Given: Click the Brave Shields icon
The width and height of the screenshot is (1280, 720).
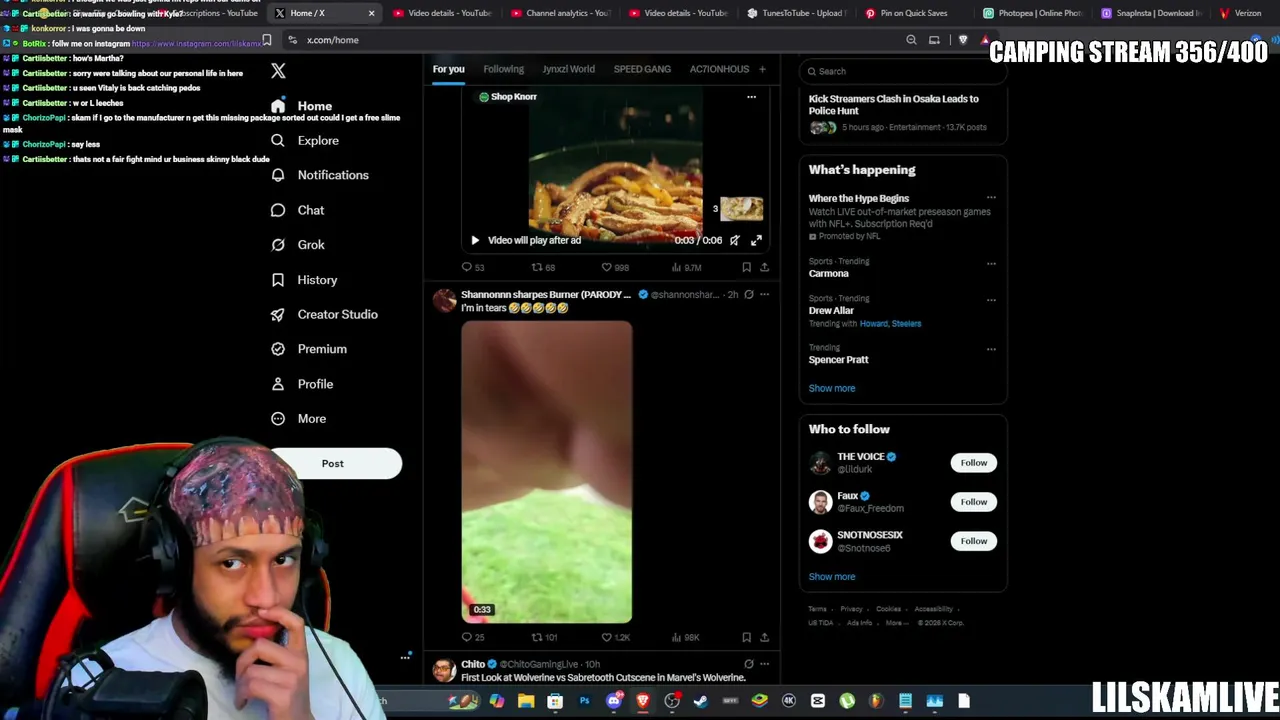Looking at the screenshot, I should pyautogui.click(x=963, y=40).
